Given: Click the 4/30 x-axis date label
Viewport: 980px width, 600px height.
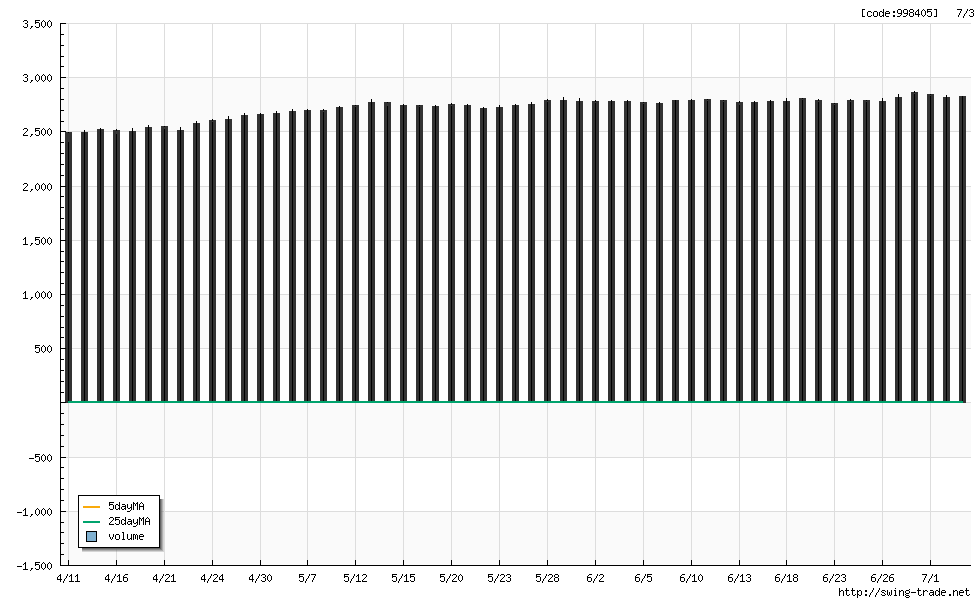Looking at the screenshot, I should pos(260,578).
